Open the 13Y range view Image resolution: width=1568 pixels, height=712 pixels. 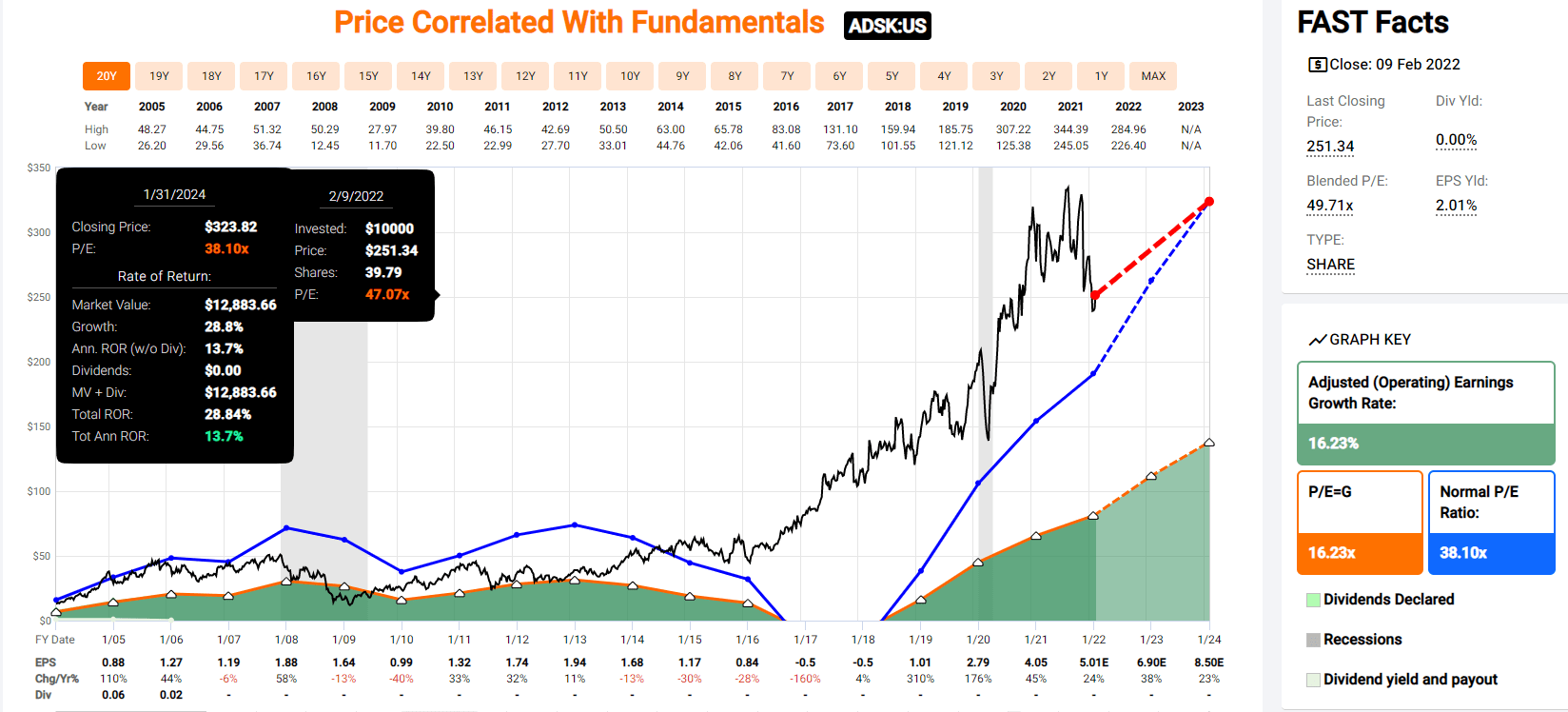point(473,76)
